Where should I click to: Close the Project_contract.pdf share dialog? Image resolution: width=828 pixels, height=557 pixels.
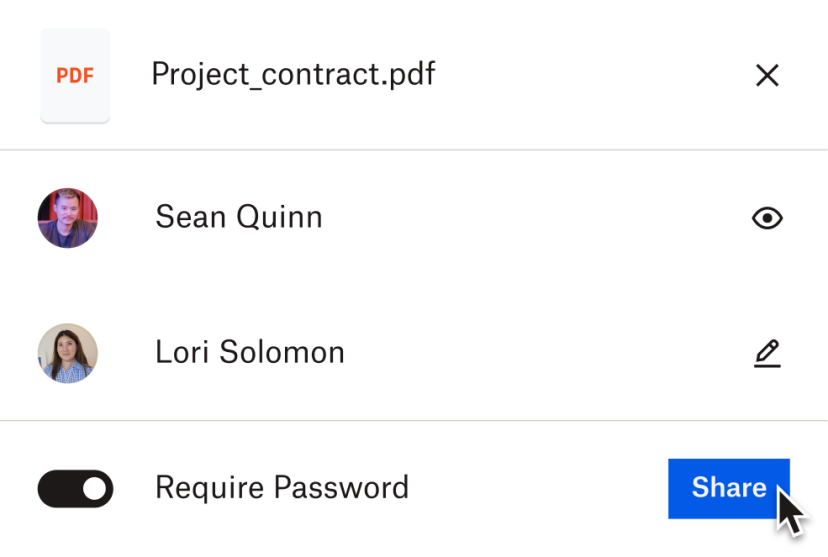click(767, 76)
